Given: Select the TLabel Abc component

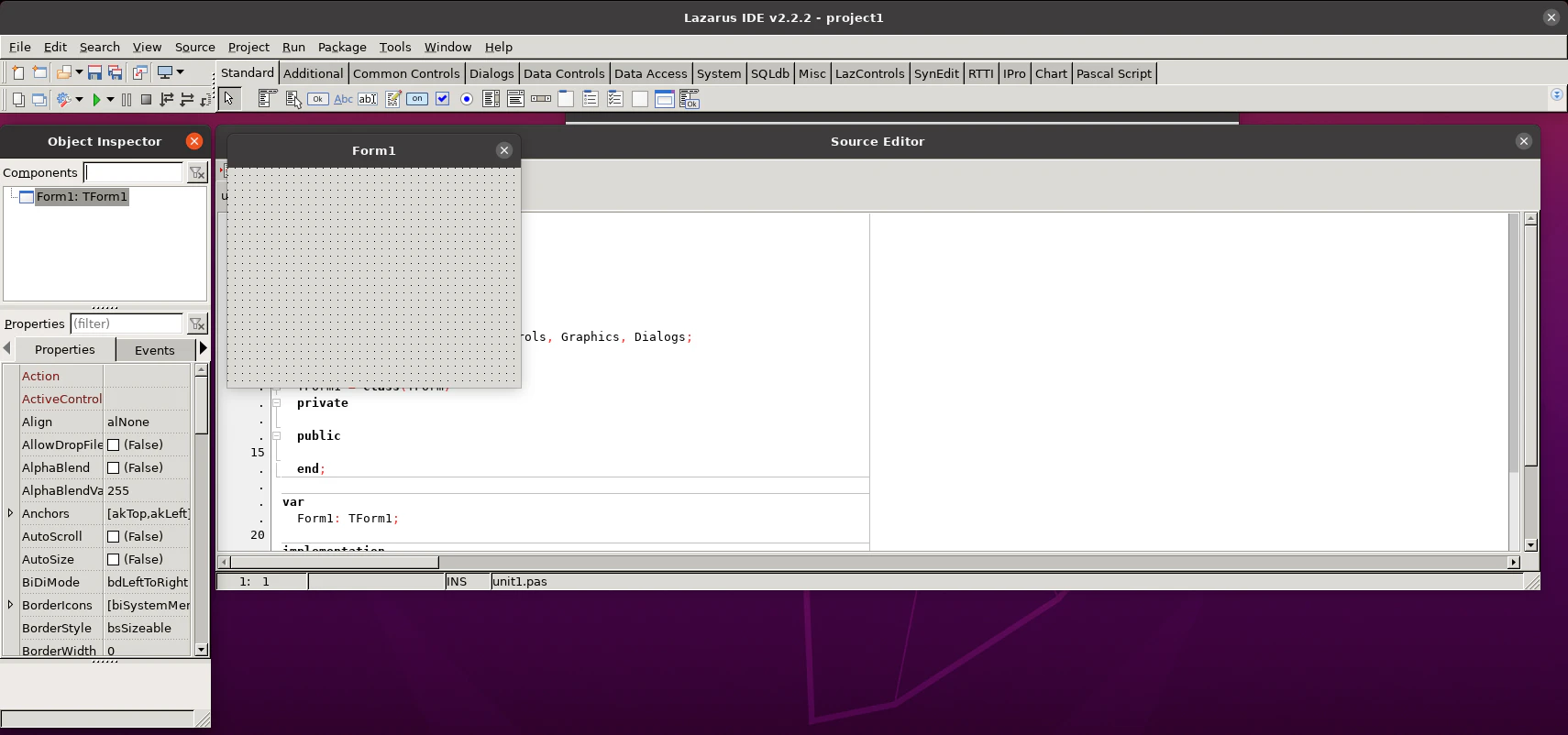Looking at the screenshot, I should coord(343,99).
